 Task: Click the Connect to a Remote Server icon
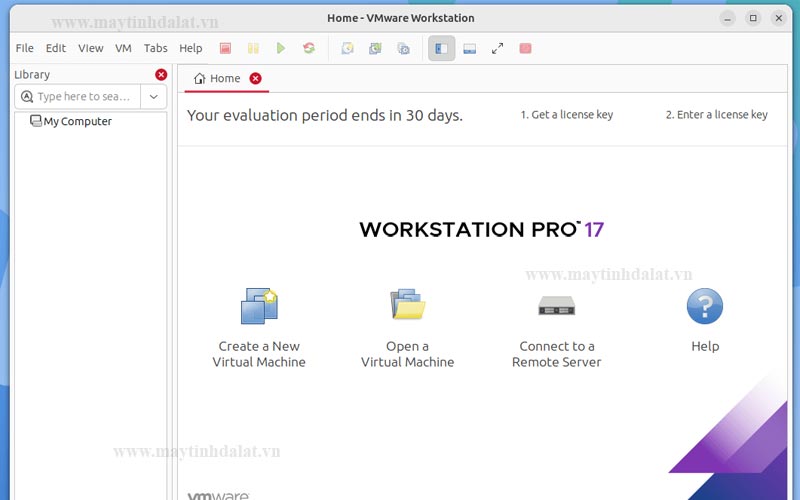pos(557,306)
